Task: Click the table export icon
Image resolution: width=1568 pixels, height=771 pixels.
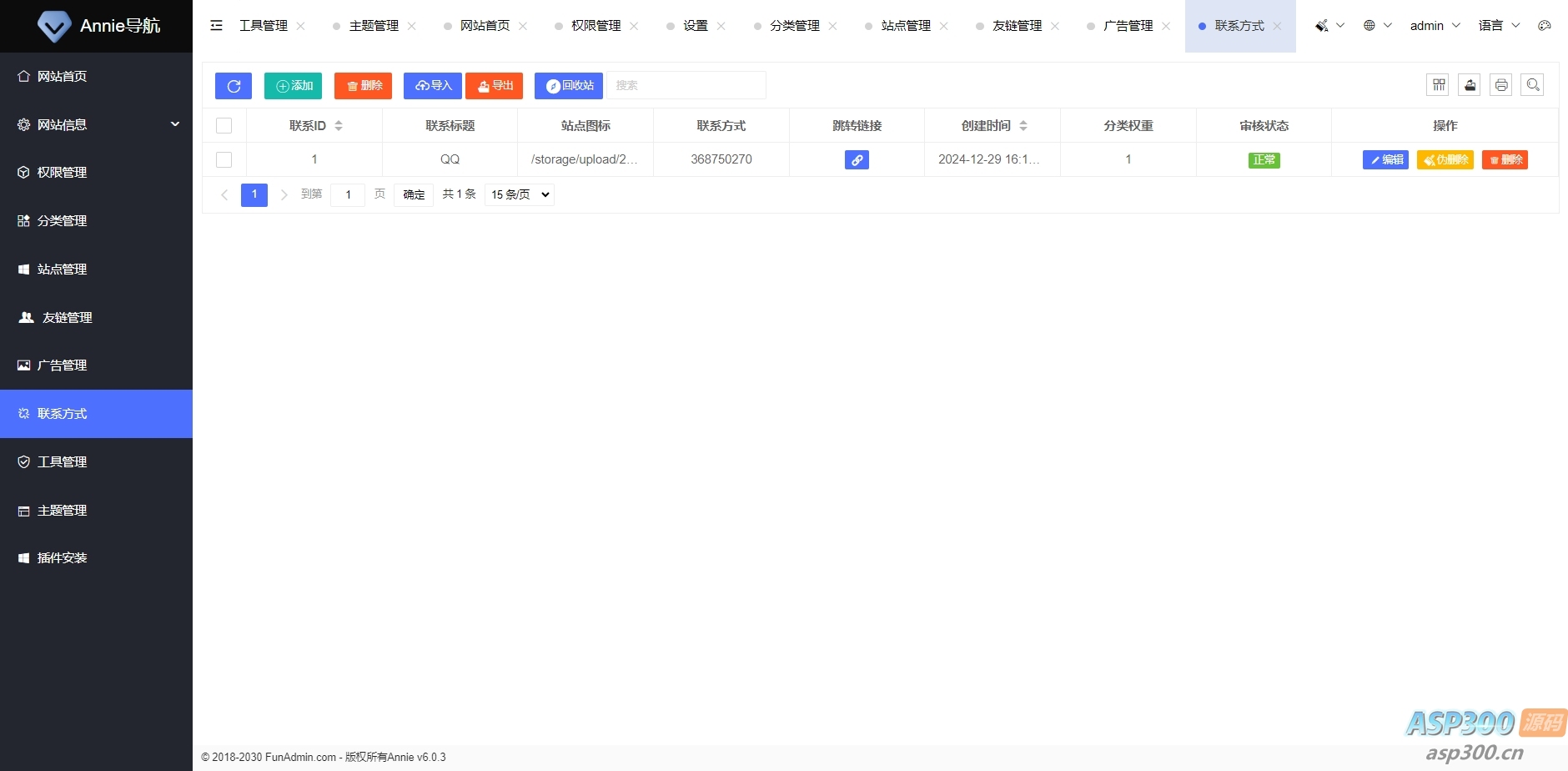Action: click(x=1470, y=85)
